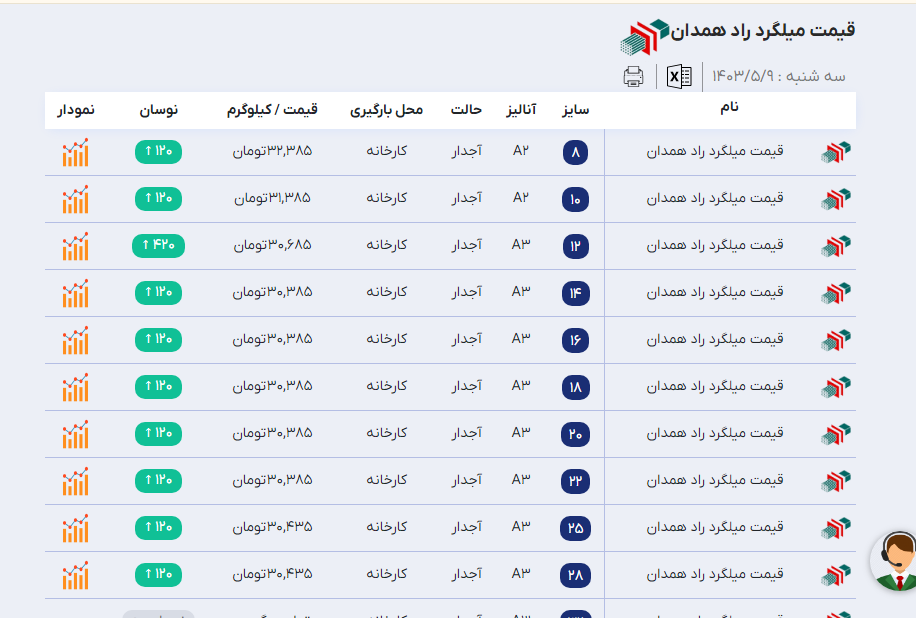
Task: Click the size 22 badge
Action: click(x=575, y=482)
